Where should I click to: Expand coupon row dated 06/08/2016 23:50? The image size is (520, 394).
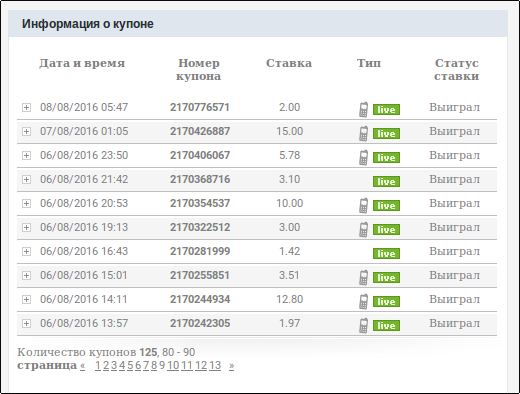(26, 155)
